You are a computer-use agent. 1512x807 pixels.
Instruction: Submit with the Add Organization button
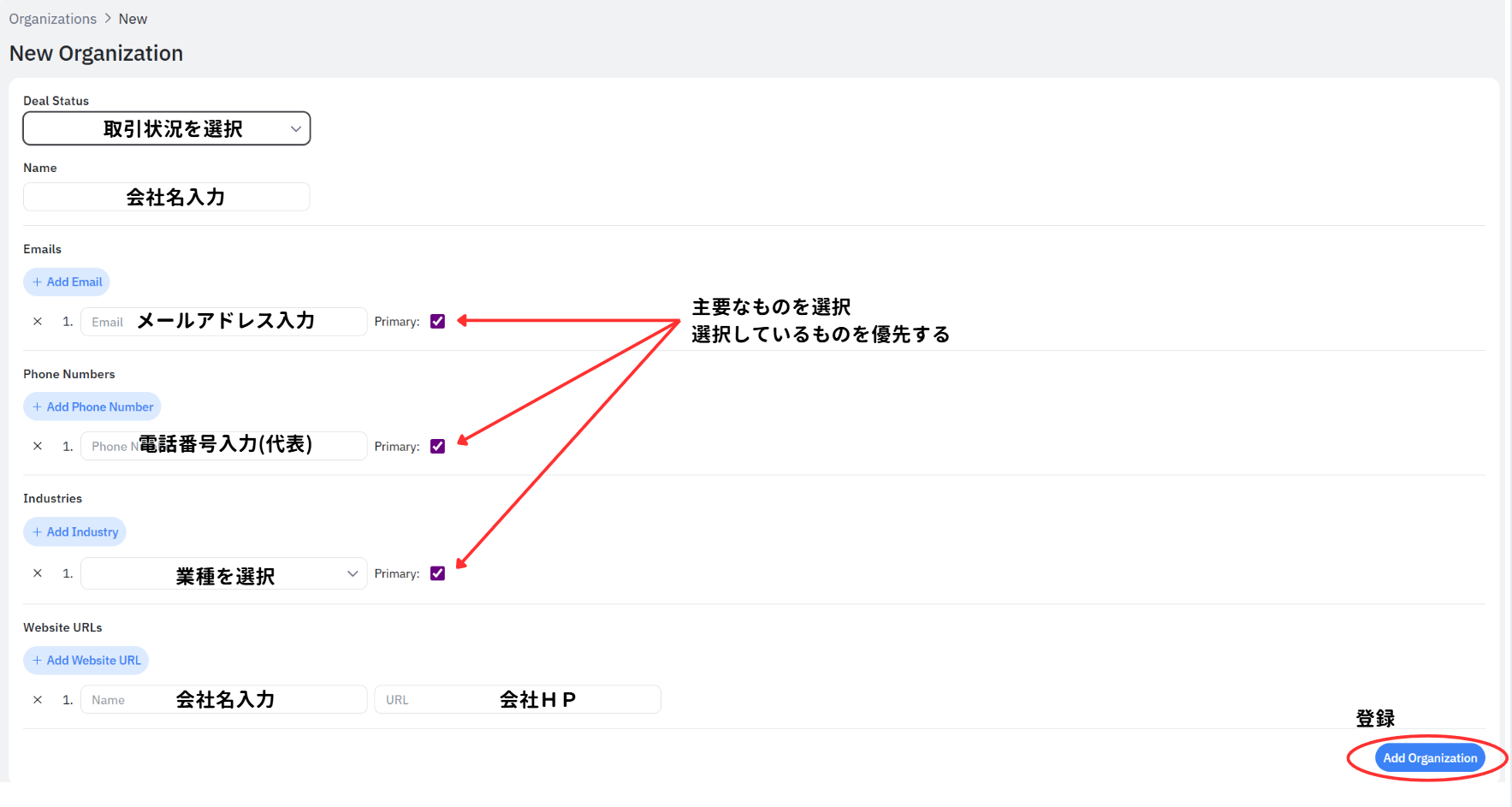click(x=1429, y=758)
